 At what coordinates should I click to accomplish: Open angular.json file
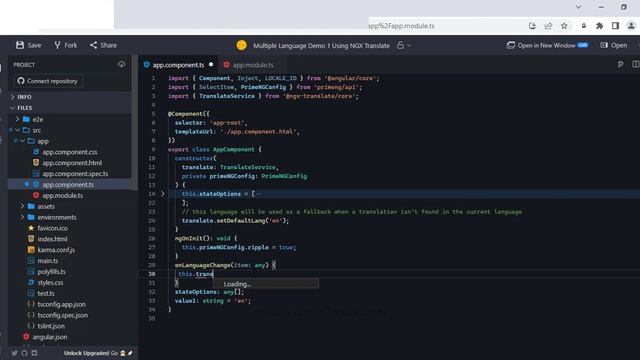pos(49,337)
